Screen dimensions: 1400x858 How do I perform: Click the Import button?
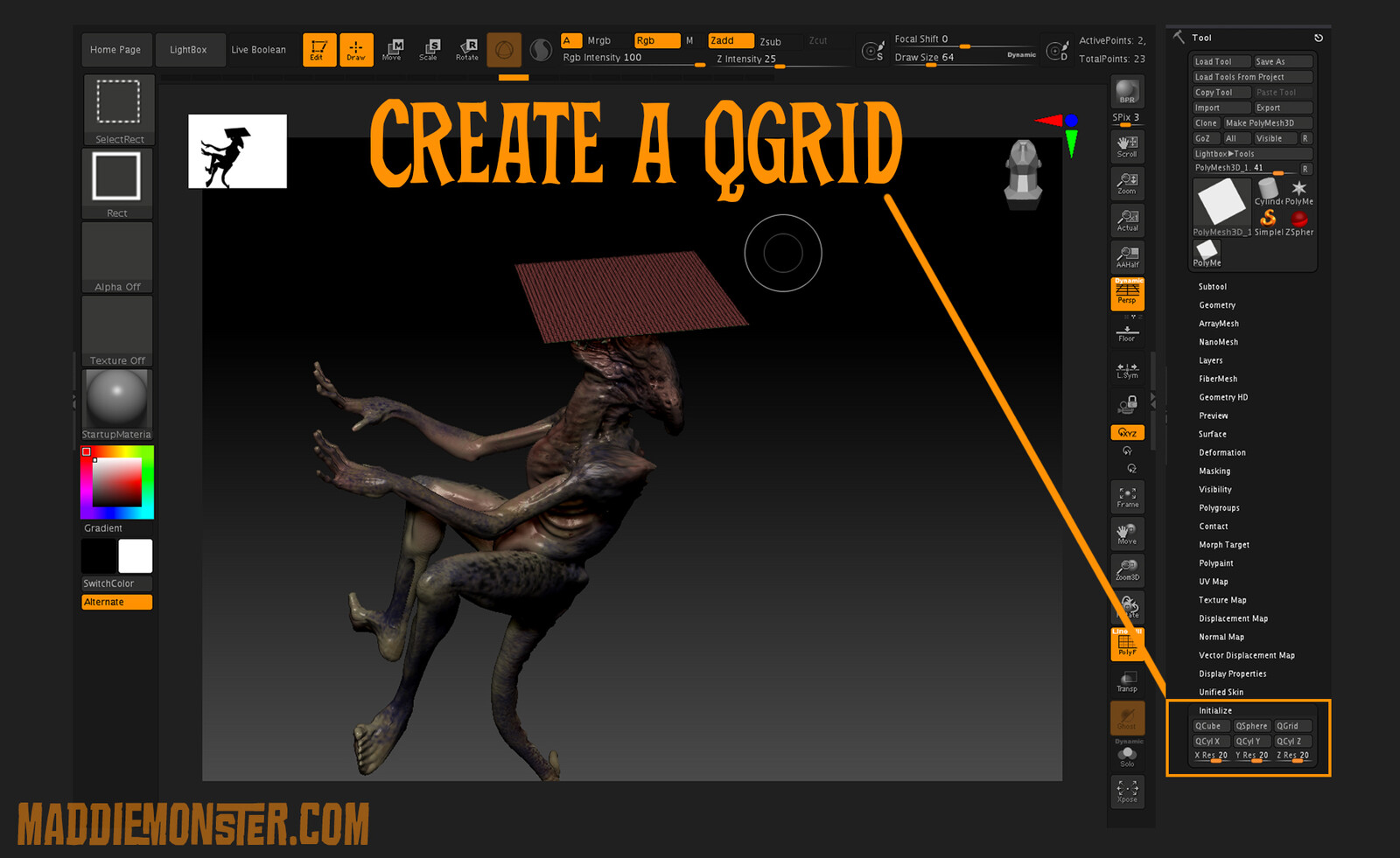pyautogui.click(x=1221, y=108)
